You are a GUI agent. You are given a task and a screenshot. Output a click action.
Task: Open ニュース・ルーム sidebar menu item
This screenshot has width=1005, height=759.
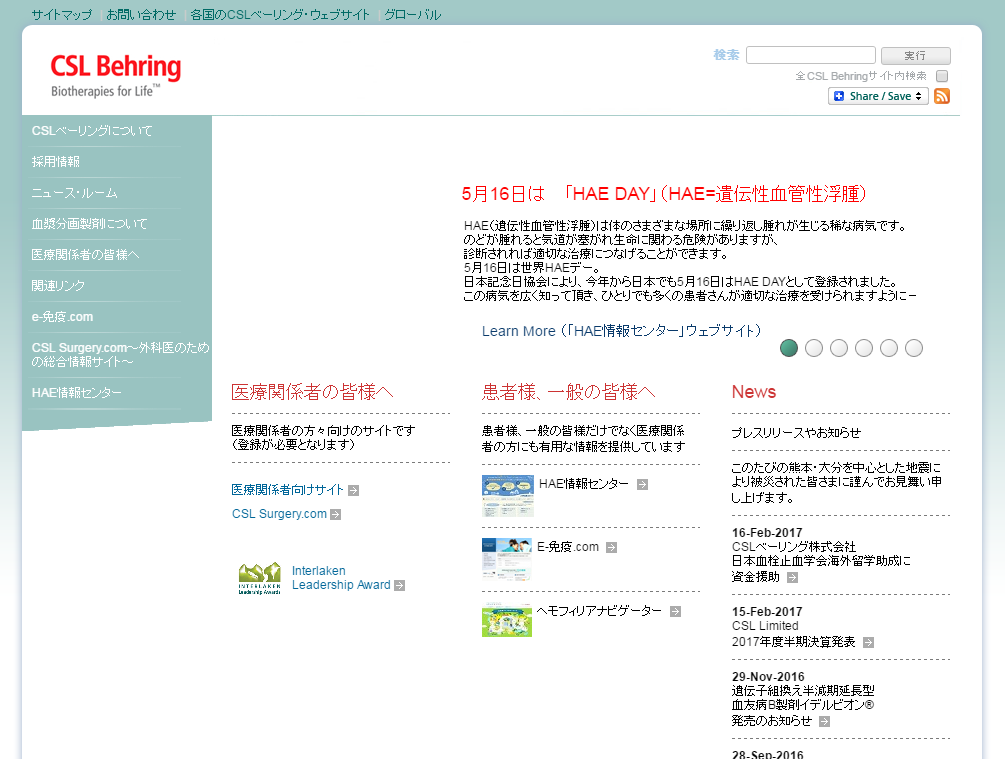coord(74,193)
